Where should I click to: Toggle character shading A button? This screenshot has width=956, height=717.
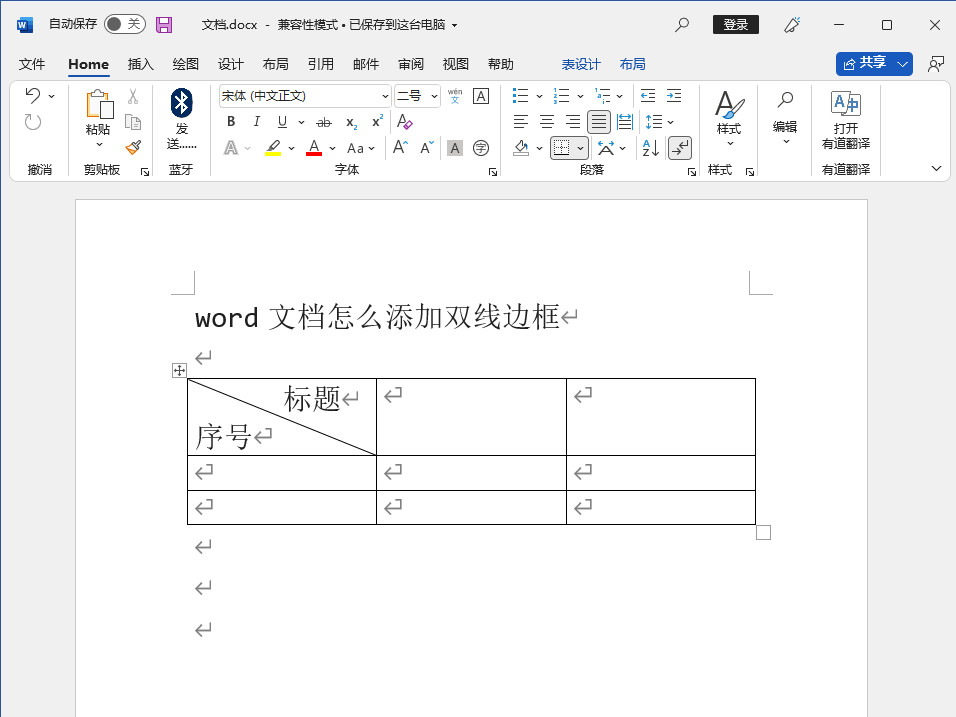[455, 148]
